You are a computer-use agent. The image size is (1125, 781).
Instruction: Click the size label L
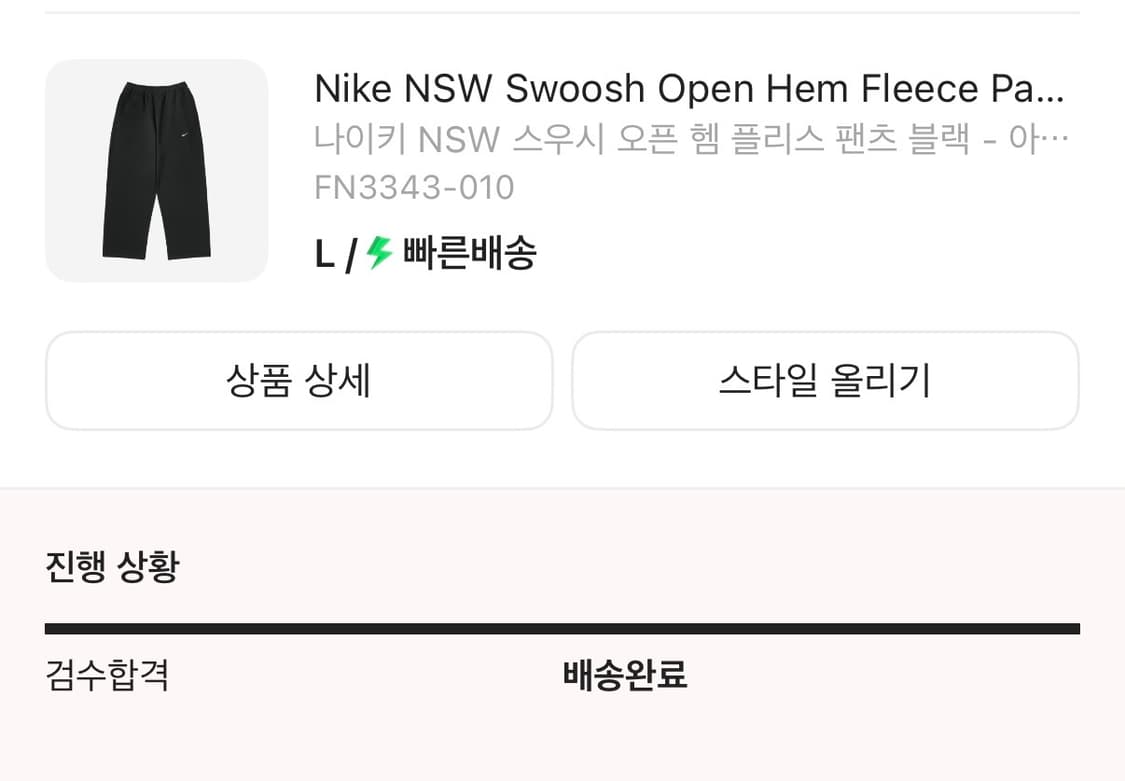pos(323,255)
